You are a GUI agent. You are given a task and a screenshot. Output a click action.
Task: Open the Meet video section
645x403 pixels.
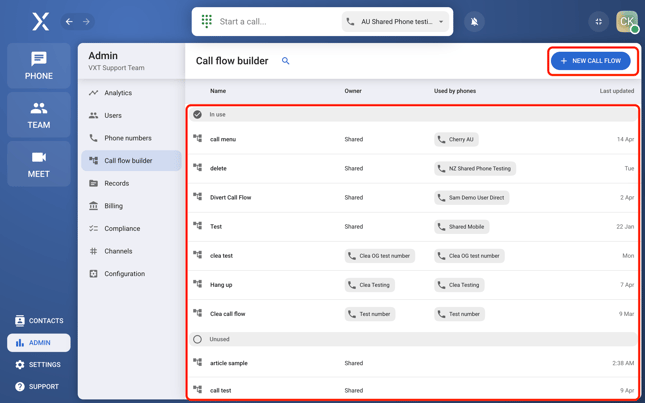pyautogui.click(x=38, y=164)
